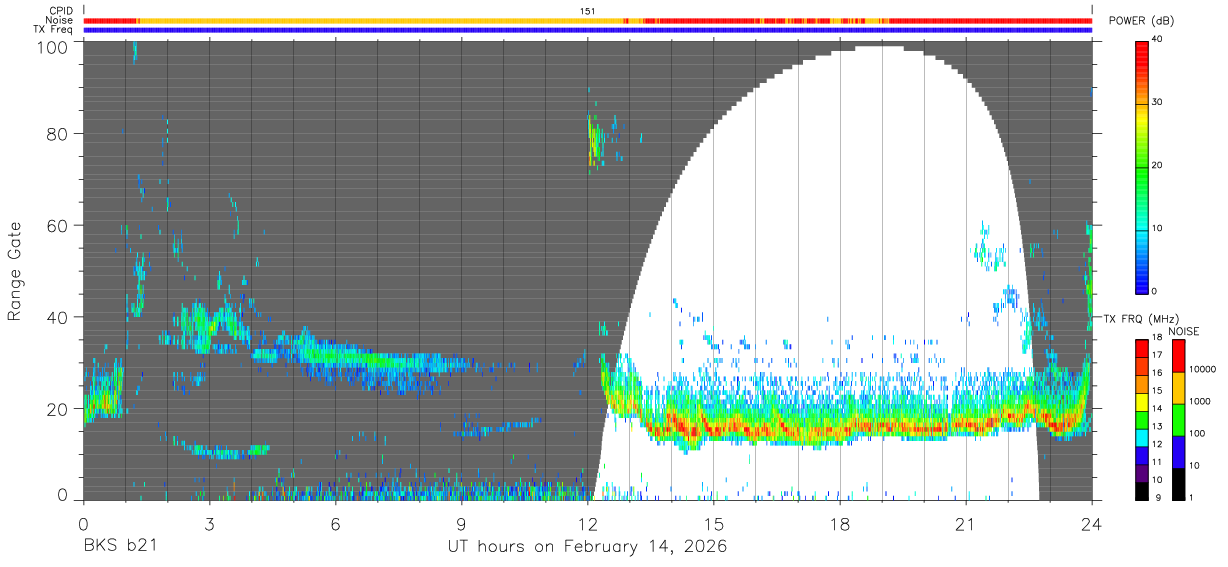Click the CPID label
The width and height of the screenshot is (1228, 567).
(61, 11)
